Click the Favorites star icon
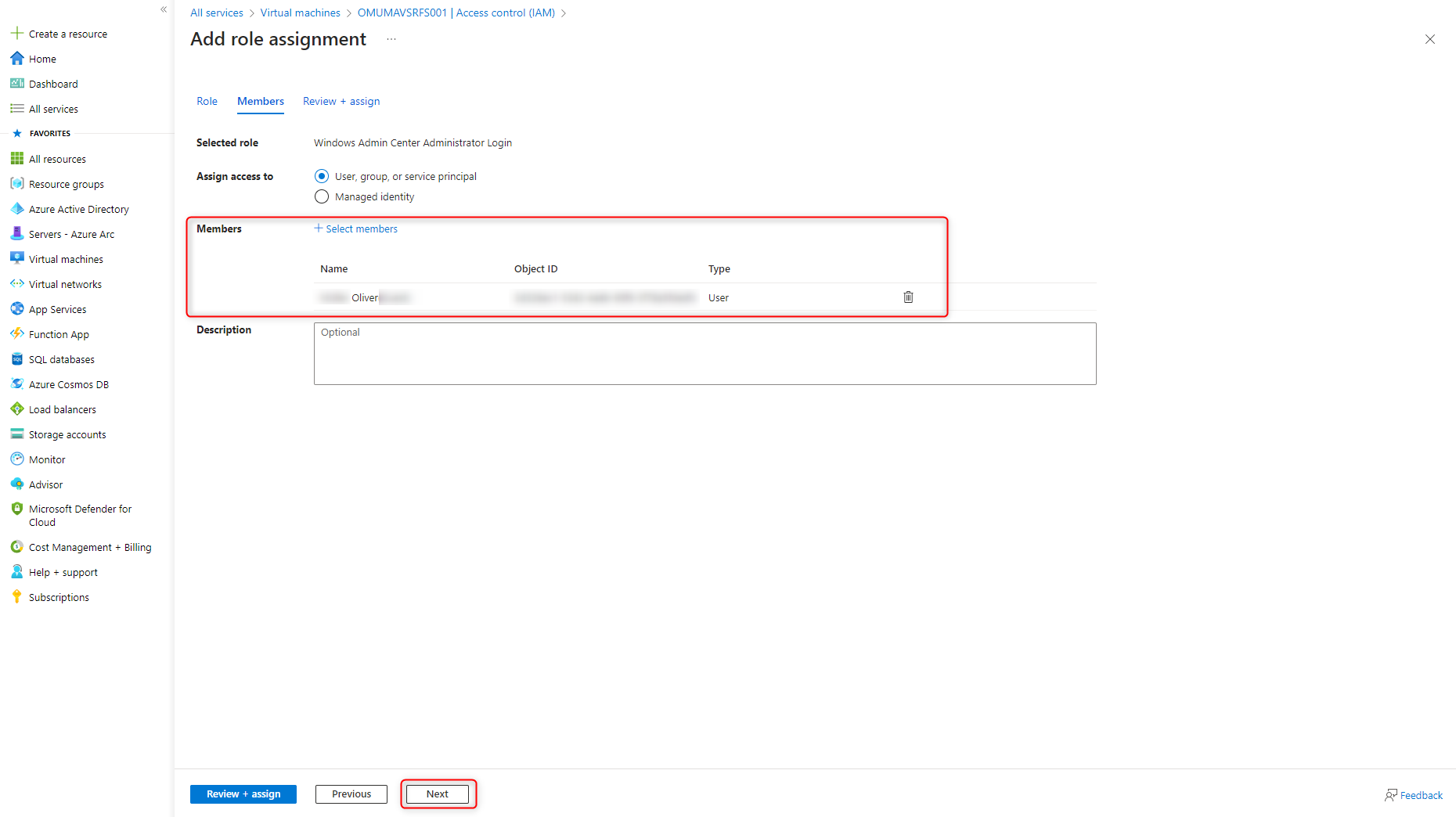Image resolution: width=1456 pixels, height=817 pixels. (17, 133)
